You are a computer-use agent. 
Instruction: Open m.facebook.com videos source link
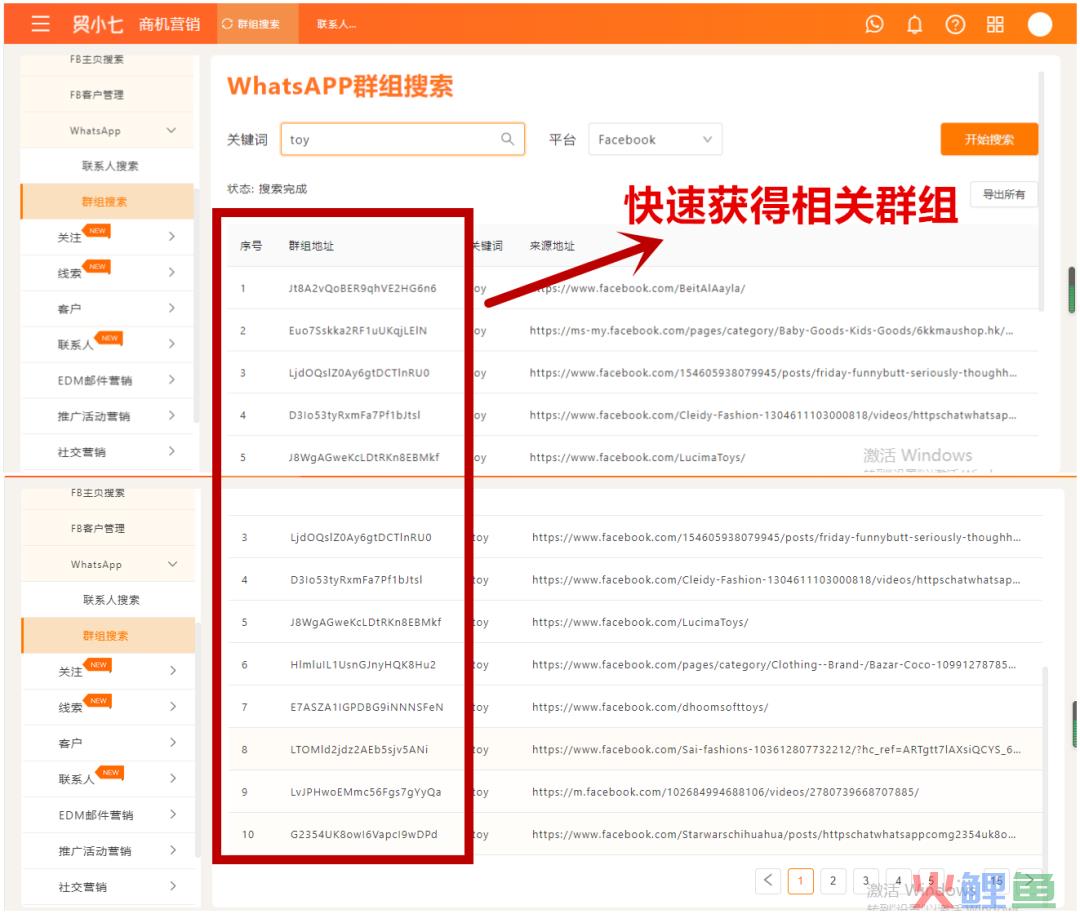click(x=725, y=792)
